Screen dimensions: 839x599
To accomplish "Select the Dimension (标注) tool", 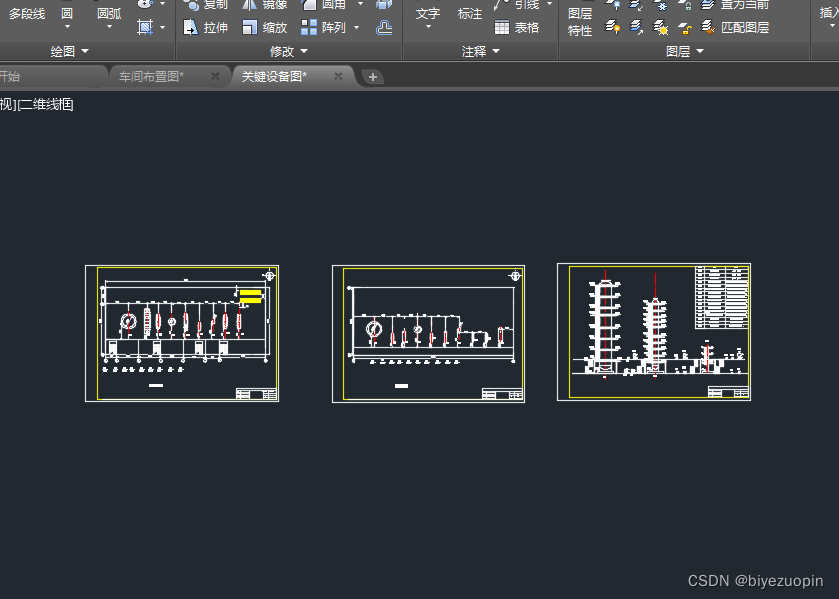I will tap(470, 13).
